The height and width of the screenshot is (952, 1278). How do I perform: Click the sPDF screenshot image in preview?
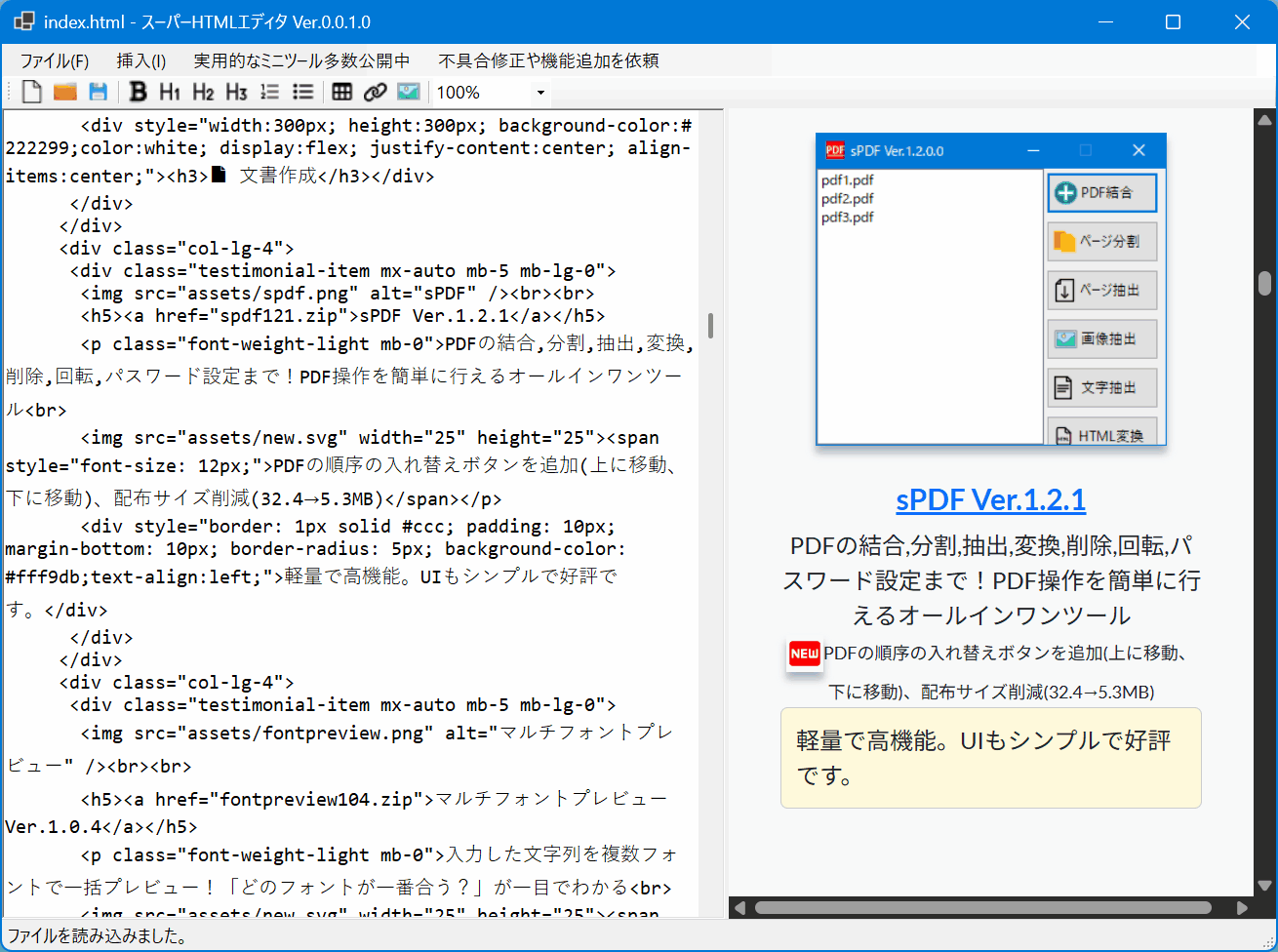tap(990, 290)
